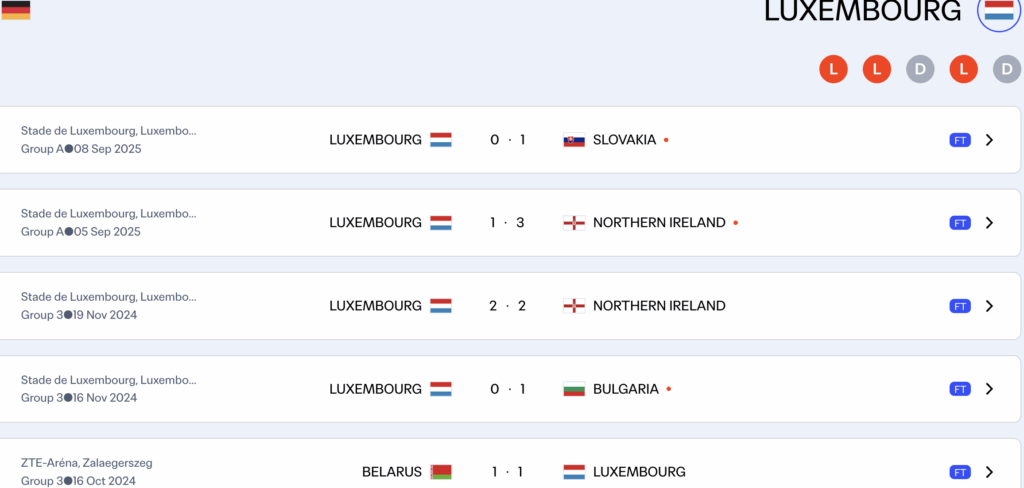The height and width of the screenshot is (488, 1024).
Task: Click the last grey D form indicator
Action: coord(1007,69)
